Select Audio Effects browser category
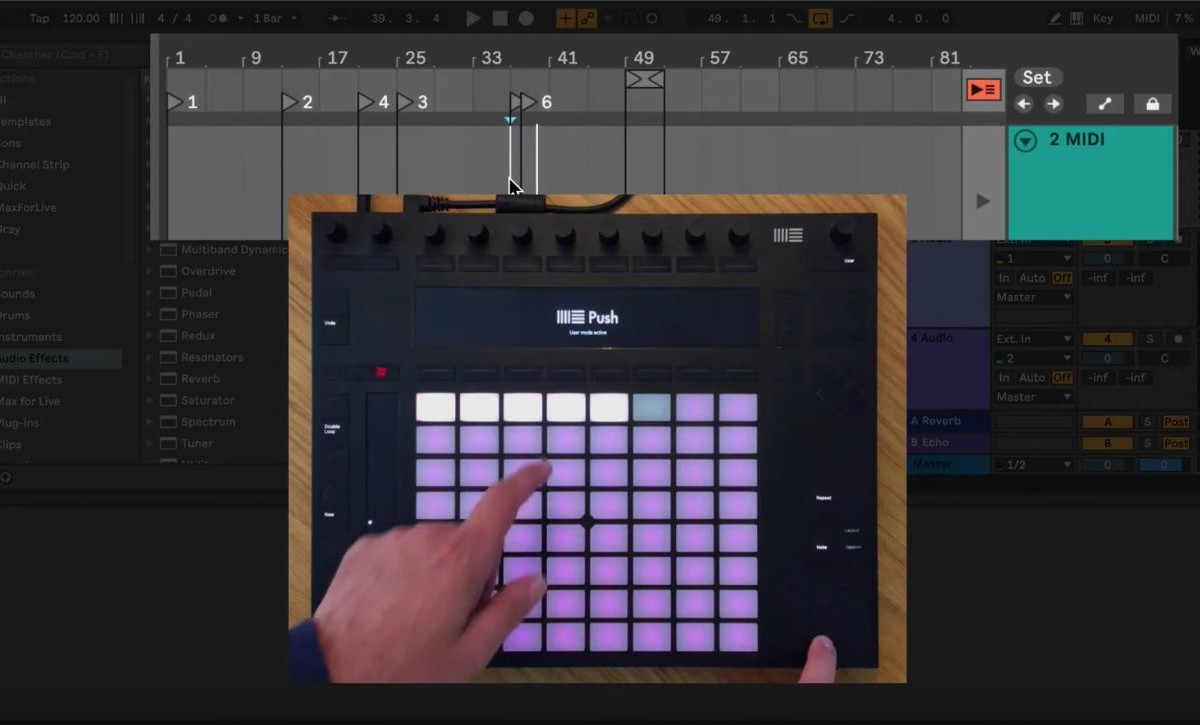Screen dimensions: 1200x725 (x=35, y=358)
